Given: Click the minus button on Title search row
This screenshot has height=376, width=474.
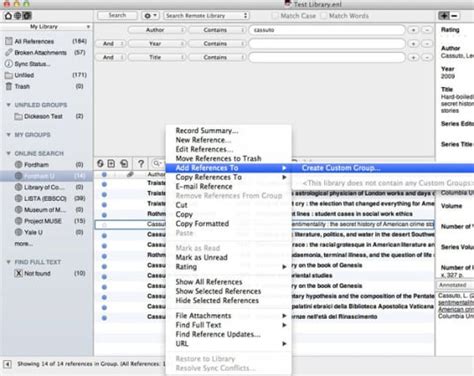Looking at the screenshot, I should click(x=427, y=57).
